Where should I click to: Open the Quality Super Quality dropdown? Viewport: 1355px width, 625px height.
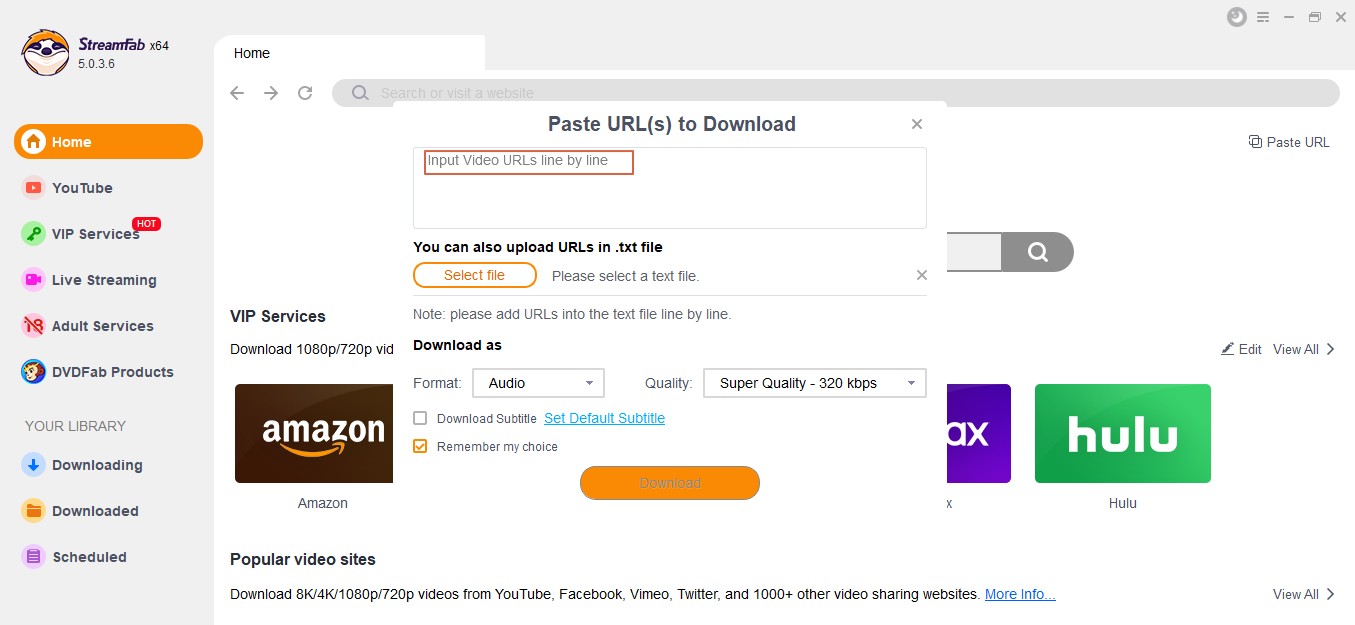tap(815, 383)
